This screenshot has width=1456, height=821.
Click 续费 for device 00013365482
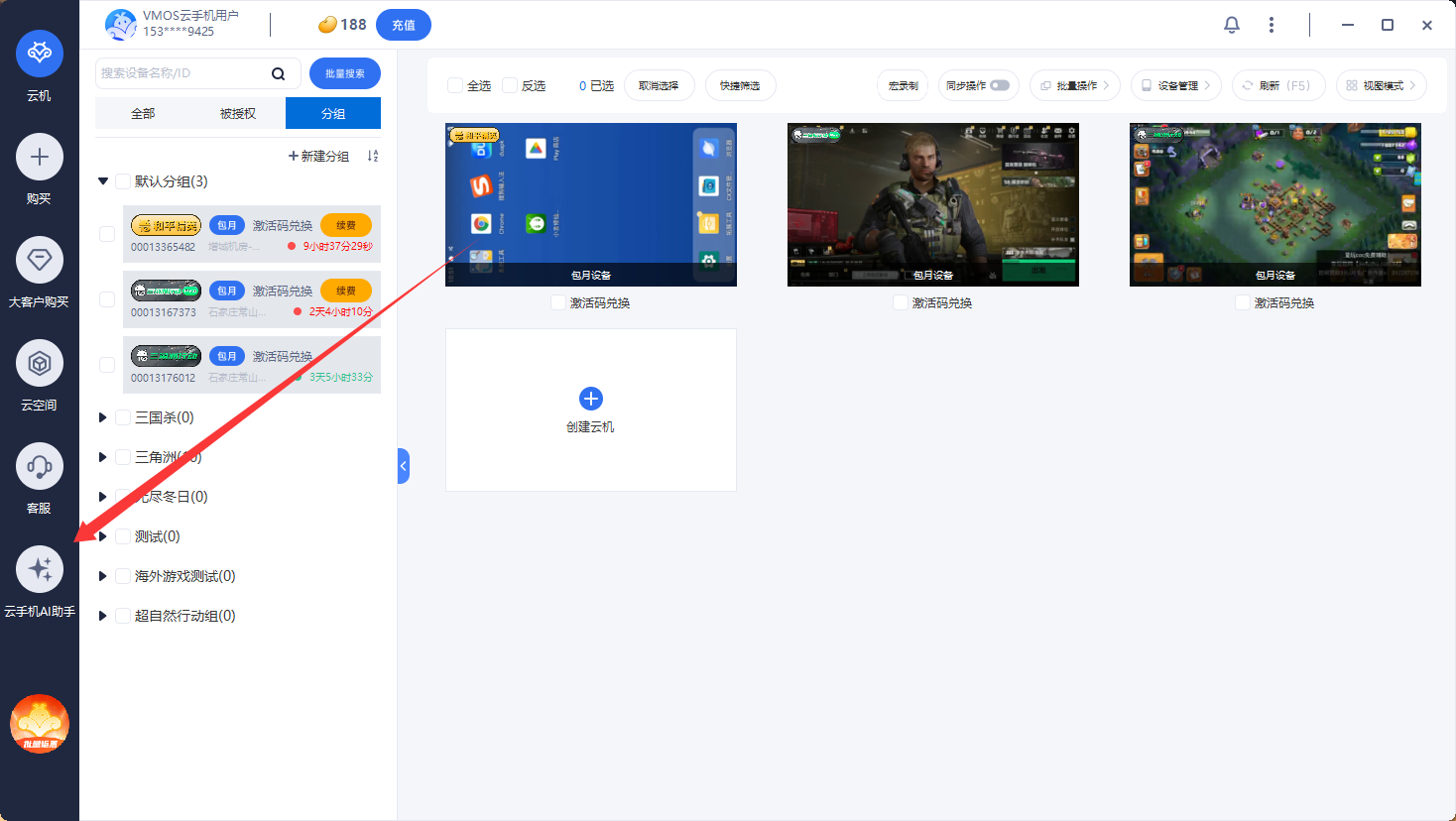(346, 225)
